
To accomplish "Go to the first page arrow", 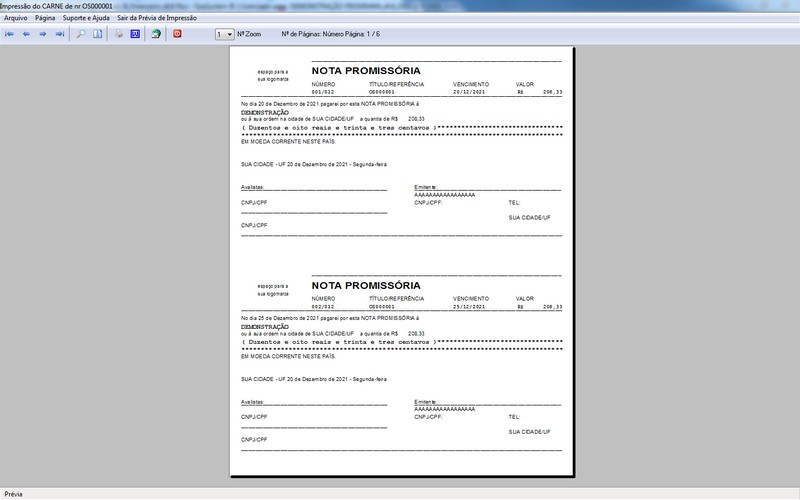I will [9, 34].
